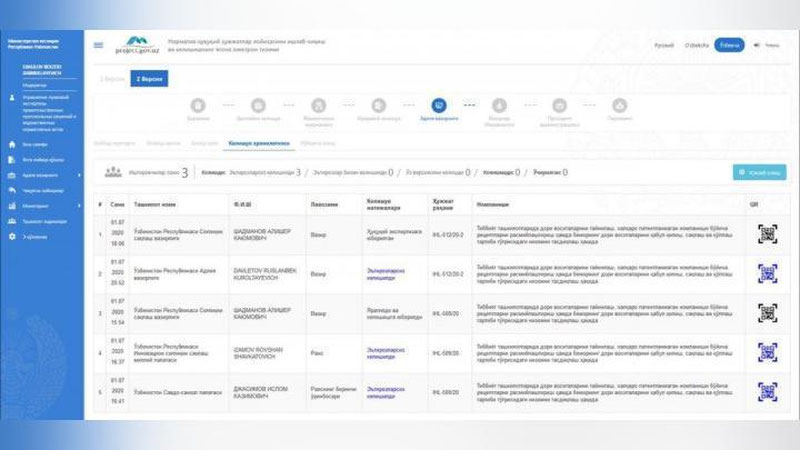Select the Русский language option
The height and width of the screenshot is (450, 800).
coord(664,45)
